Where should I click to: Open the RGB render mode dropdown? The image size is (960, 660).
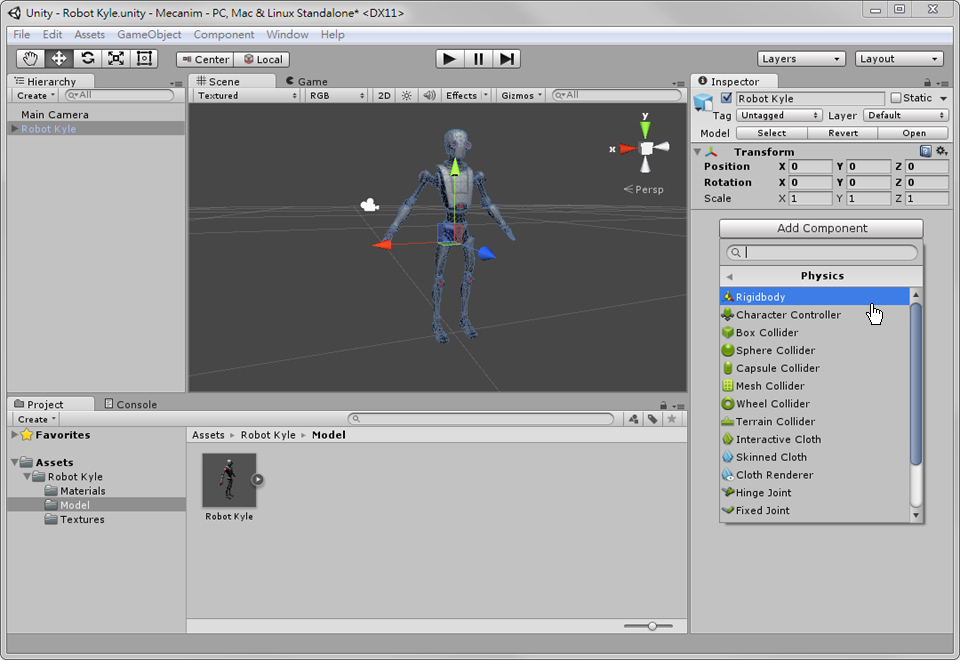(336, 96)
